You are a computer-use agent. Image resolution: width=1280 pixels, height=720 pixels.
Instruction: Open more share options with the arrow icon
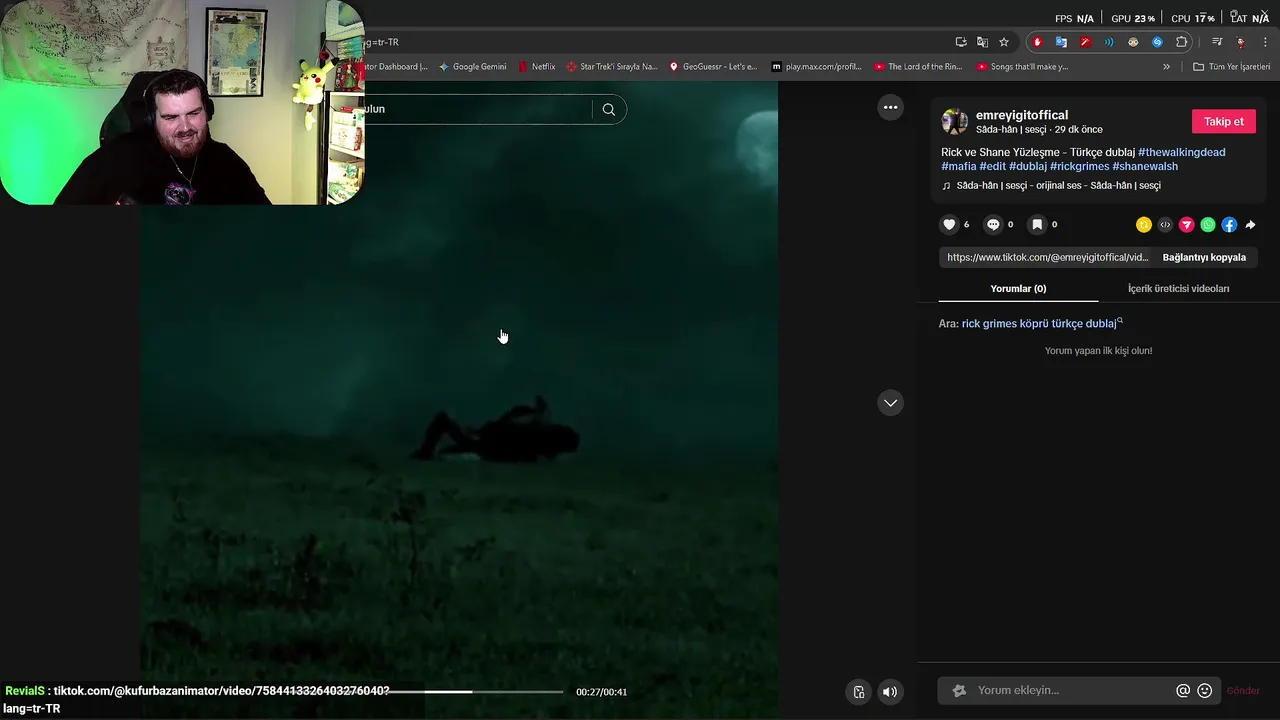1250,225
